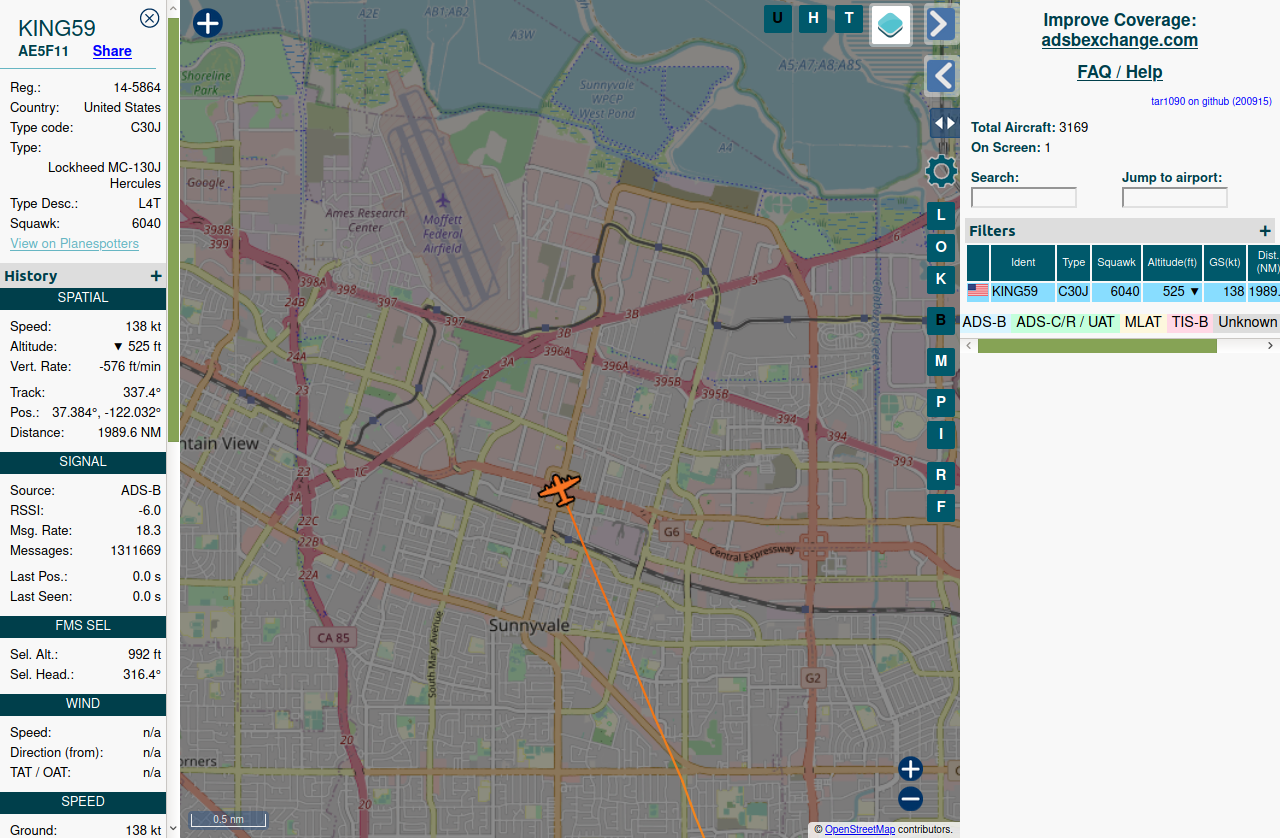
Task: Open the tar1090 on github link
Action: pos(1212,101)
